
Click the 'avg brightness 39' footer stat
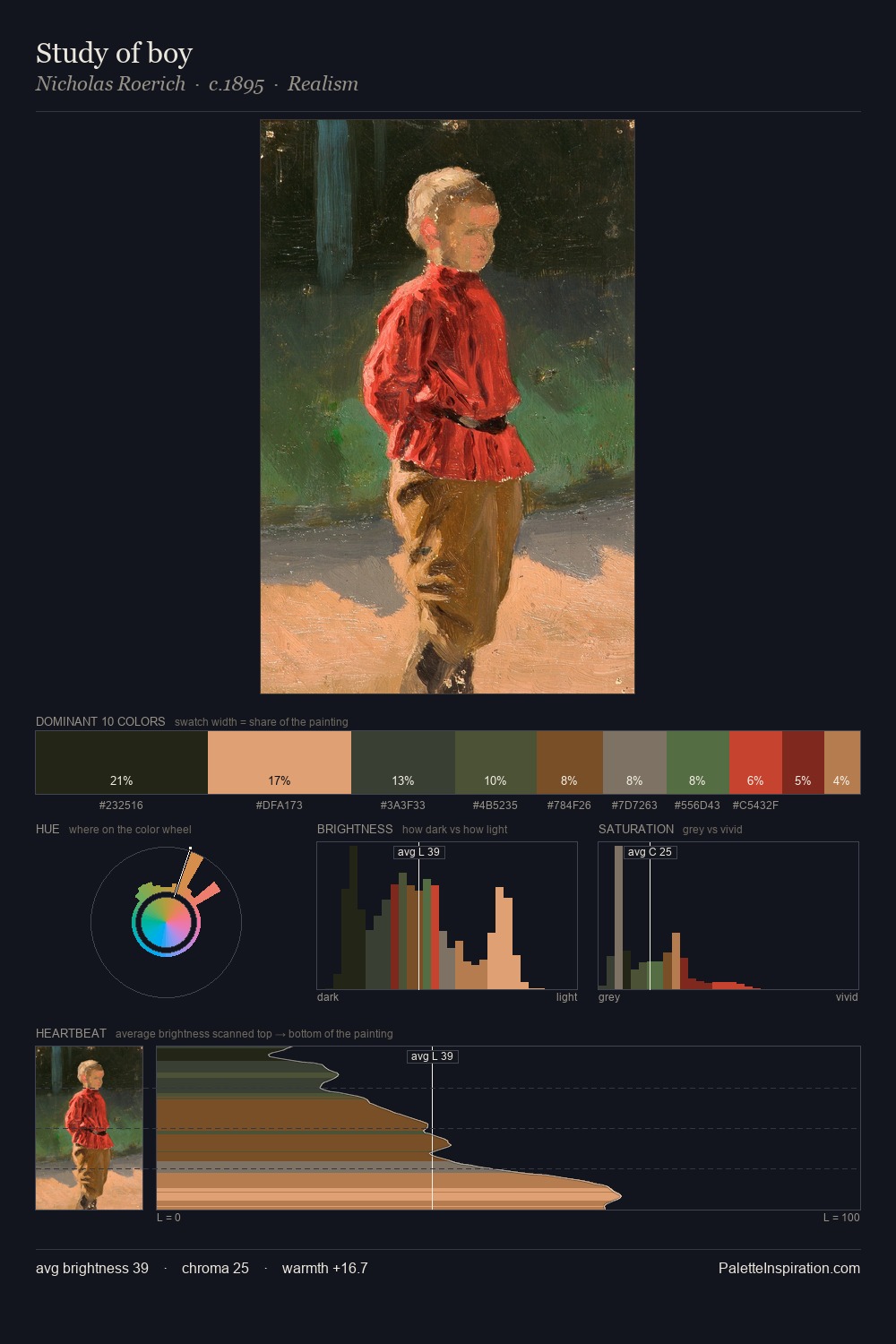click(92, 1268)
